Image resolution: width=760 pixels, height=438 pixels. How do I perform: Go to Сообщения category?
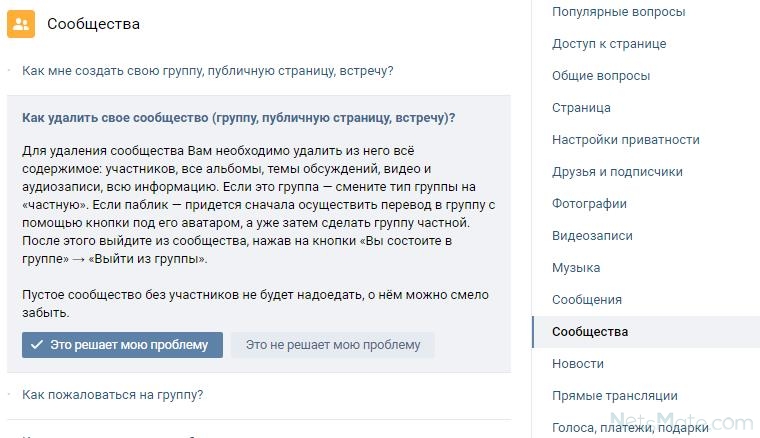click(586, 299)
